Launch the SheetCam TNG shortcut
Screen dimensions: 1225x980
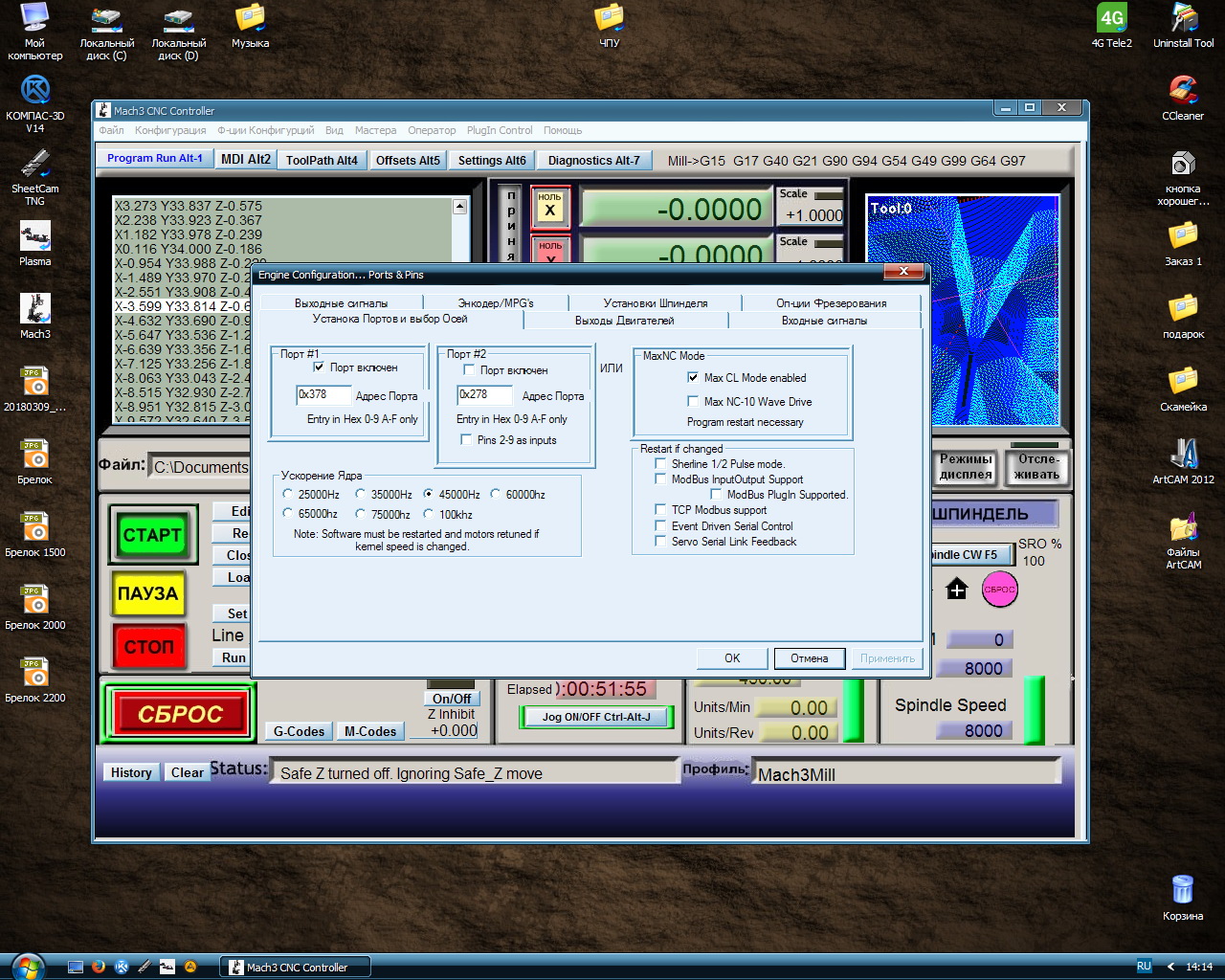35,178
